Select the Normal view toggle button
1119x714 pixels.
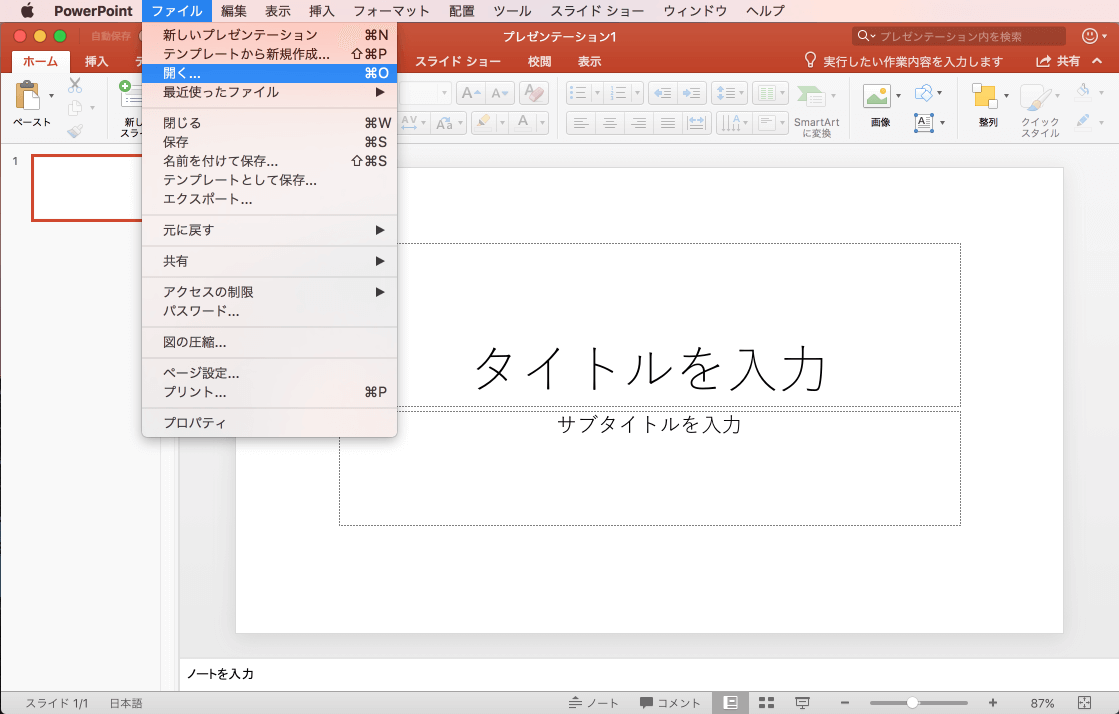coord(731,703)
